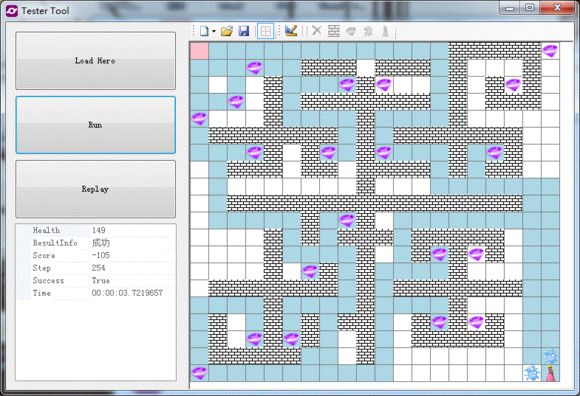
Task: Click the pink start cell on the map
Action: coord(199,51)
